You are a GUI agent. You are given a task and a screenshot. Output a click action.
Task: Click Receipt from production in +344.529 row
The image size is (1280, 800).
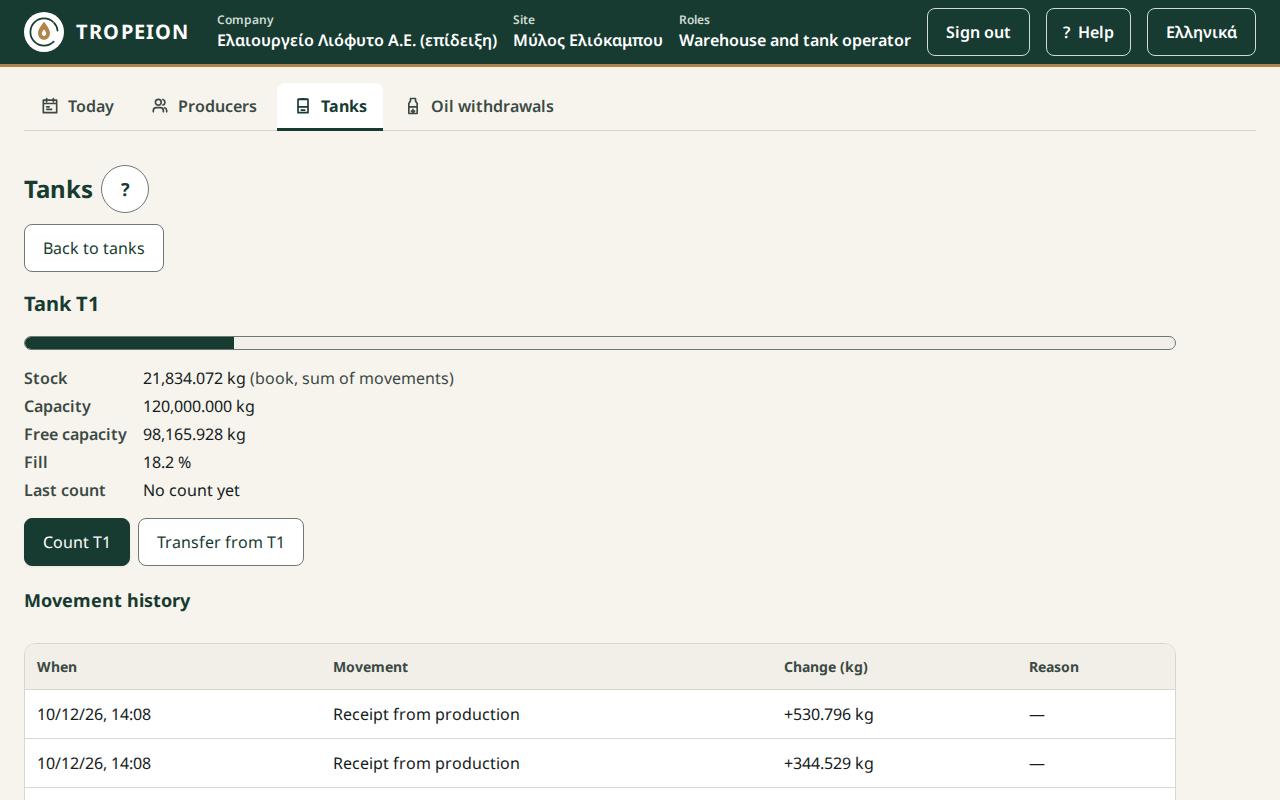click(x=426, y=763)
